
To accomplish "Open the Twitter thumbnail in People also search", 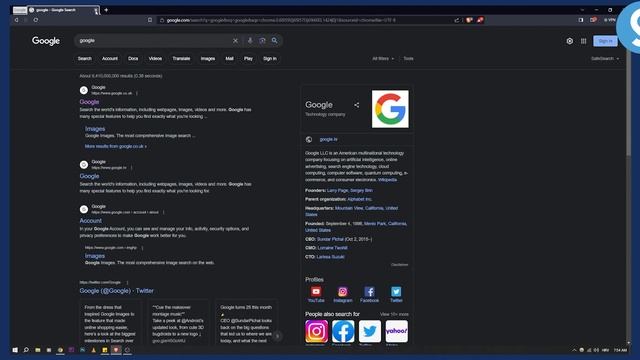I will (370, 331).
